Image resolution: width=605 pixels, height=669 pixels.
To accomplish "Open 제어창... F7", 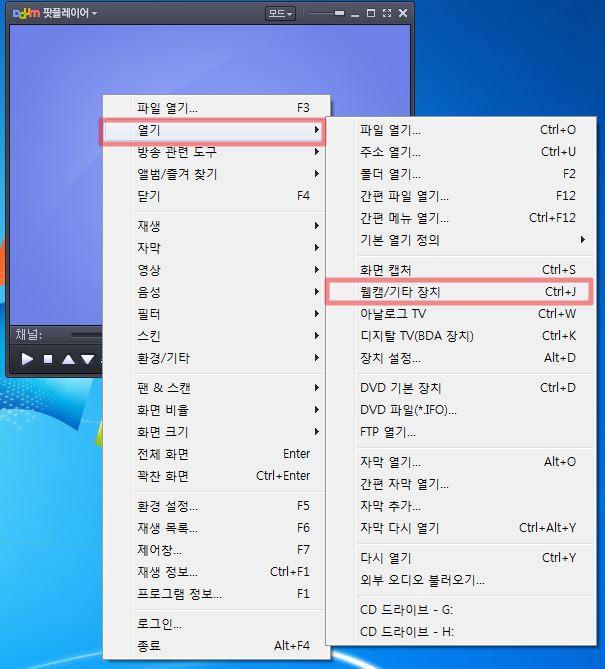I will point(216,550).
